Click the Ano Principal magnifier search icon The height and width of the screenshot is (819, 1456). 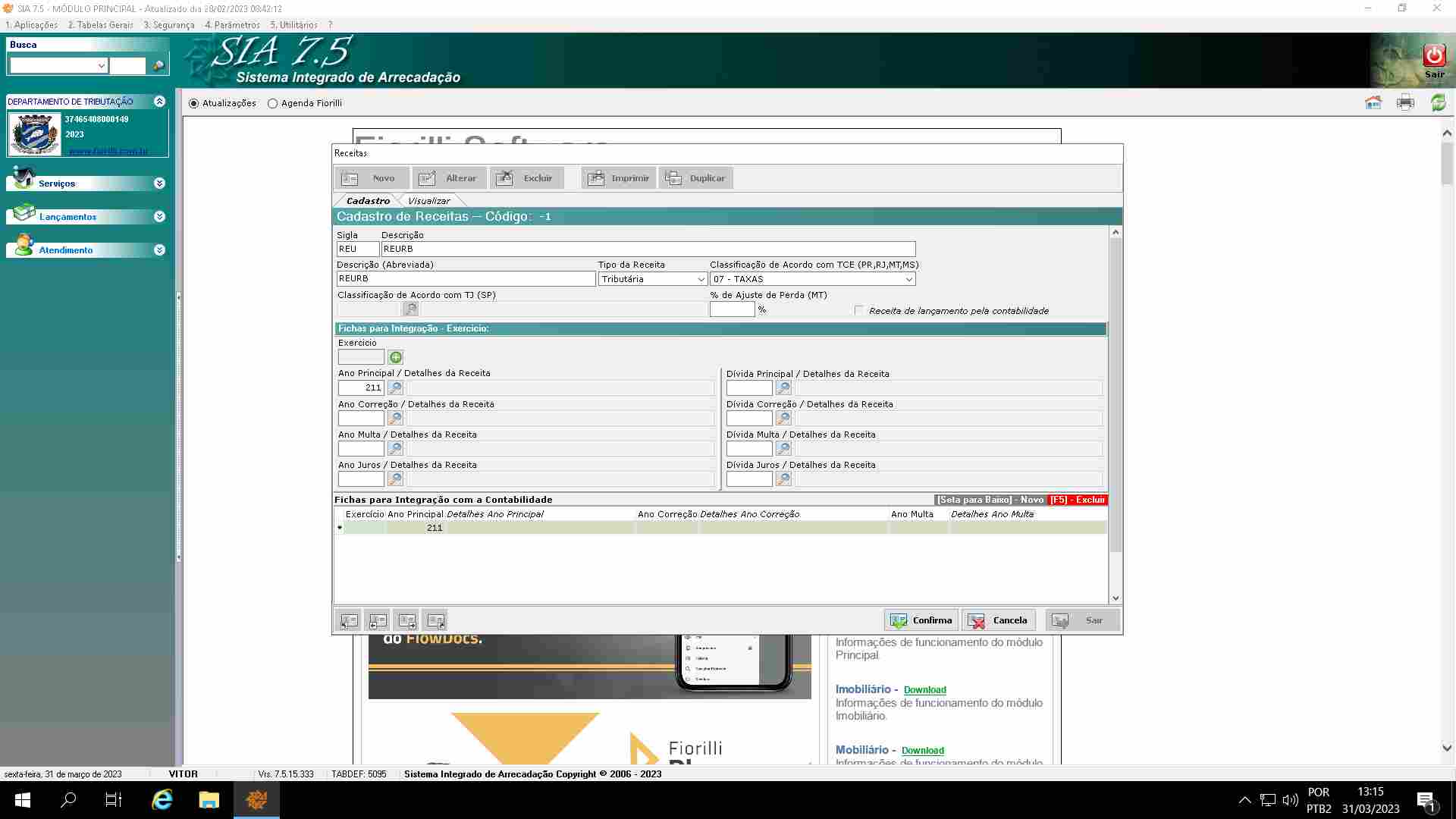pyautogui.click(x=395, y=388)
